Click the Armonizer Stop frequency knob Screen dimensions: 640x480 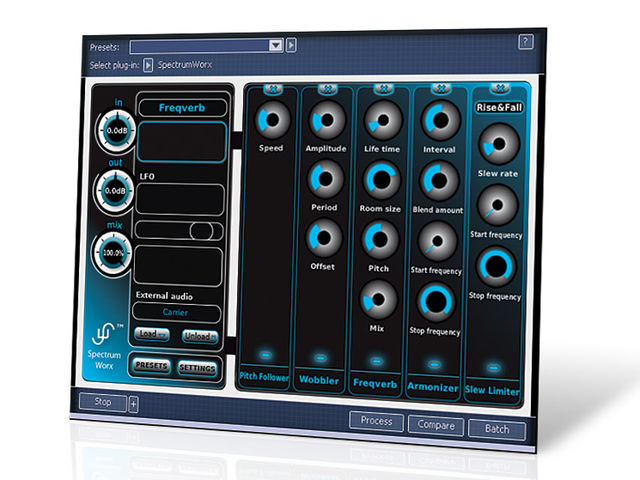[436, 302]
